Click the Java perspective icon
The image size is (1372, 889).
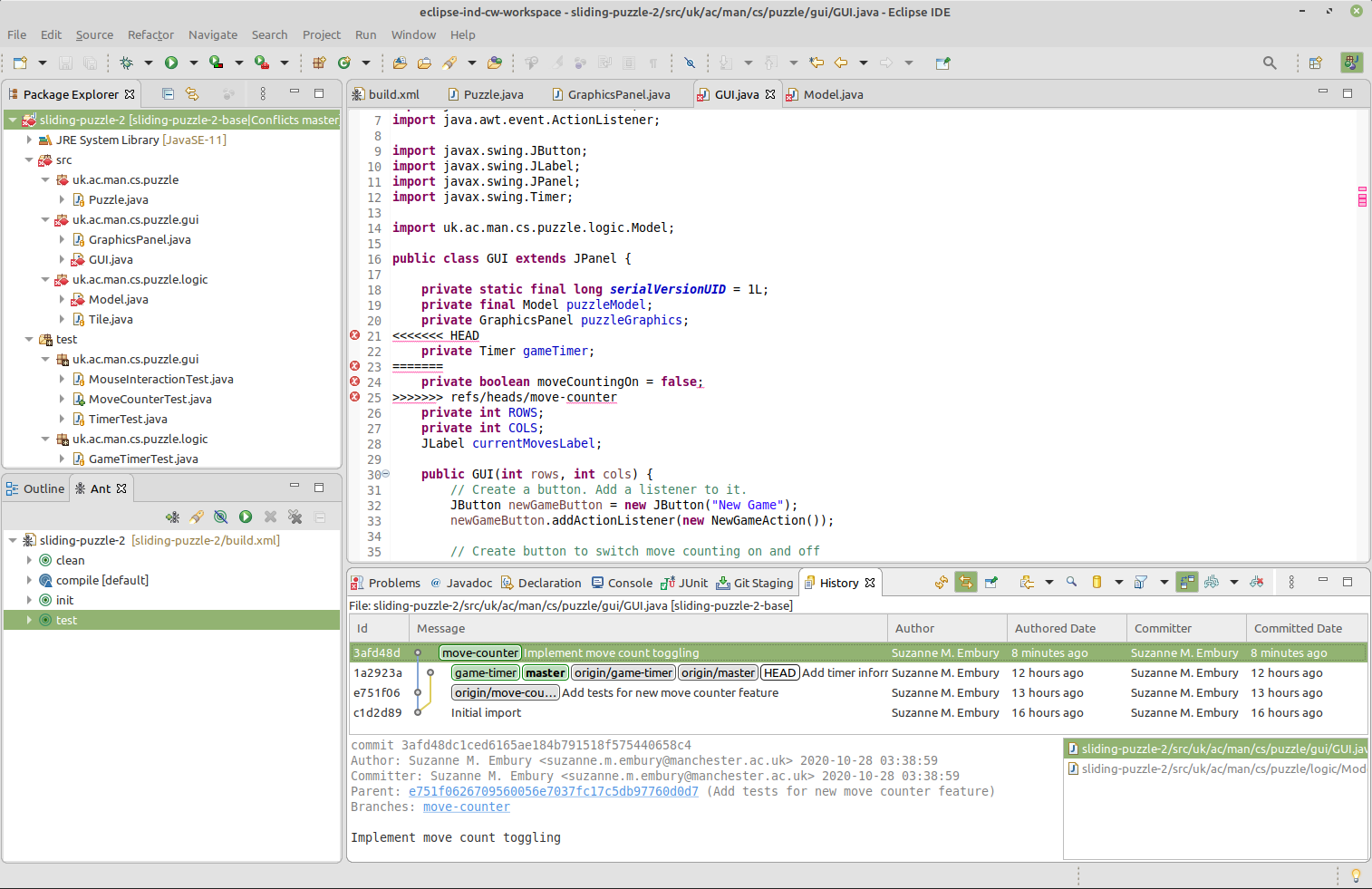[x=1351, y=63]
